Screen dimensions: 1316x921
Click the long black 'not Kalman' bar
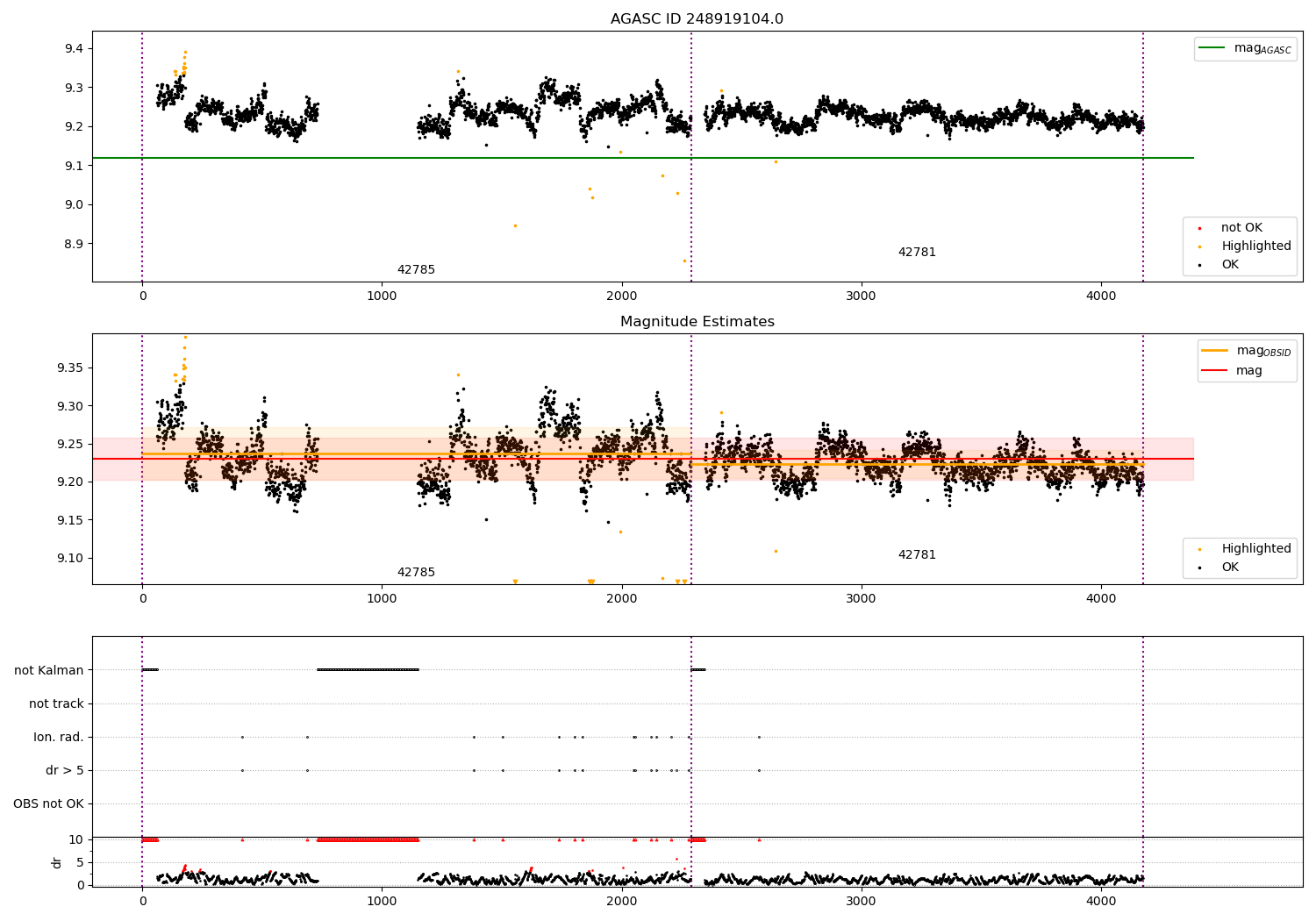(x=368, y=670)
